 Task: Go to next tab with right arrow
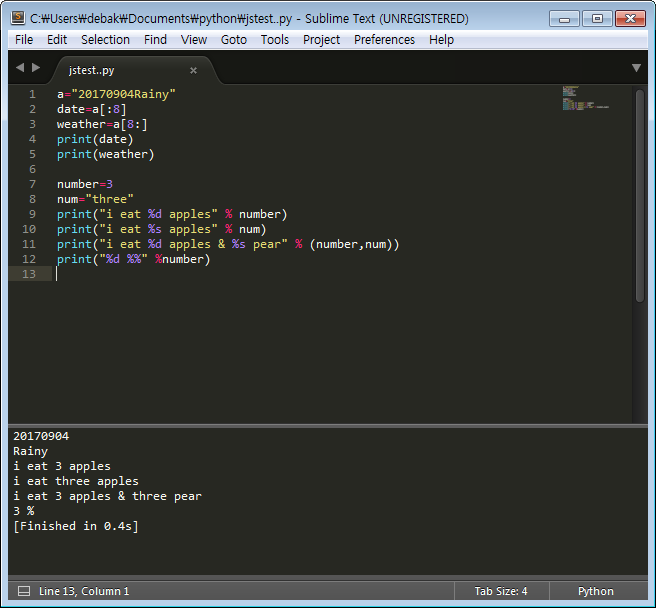36,68
